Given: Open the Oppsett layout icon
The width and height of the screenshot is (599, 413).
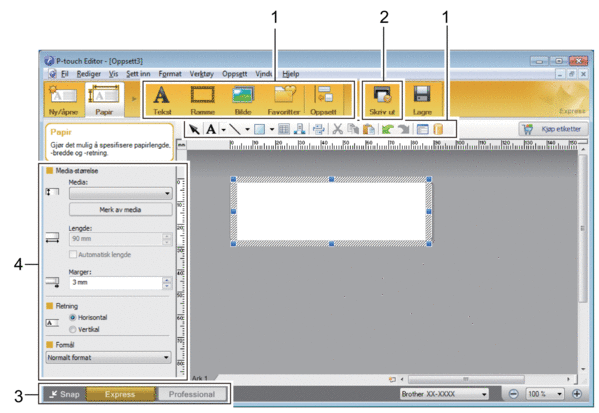Looking at the screenshot, I should pyautogui.click(x=323, y=94).
